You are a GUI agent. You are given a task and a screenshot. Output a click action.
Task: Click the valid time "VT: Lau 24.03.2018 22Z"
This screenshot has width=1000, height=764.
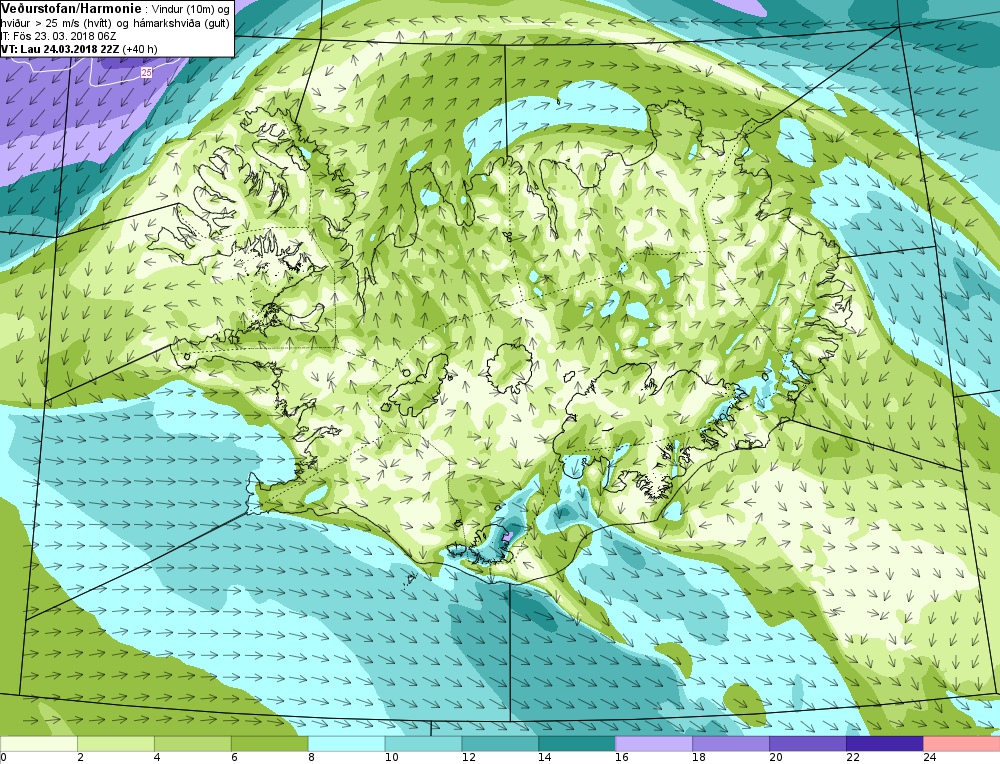tap(60, 48)
